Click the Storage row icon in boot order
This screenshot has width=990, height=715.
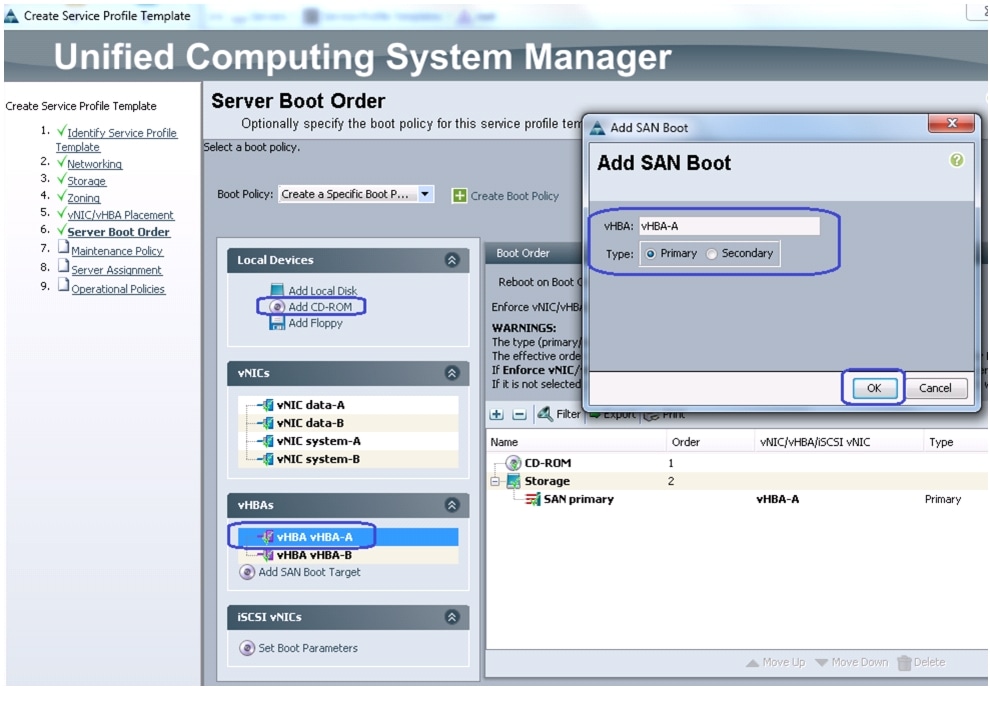(513, 481)
